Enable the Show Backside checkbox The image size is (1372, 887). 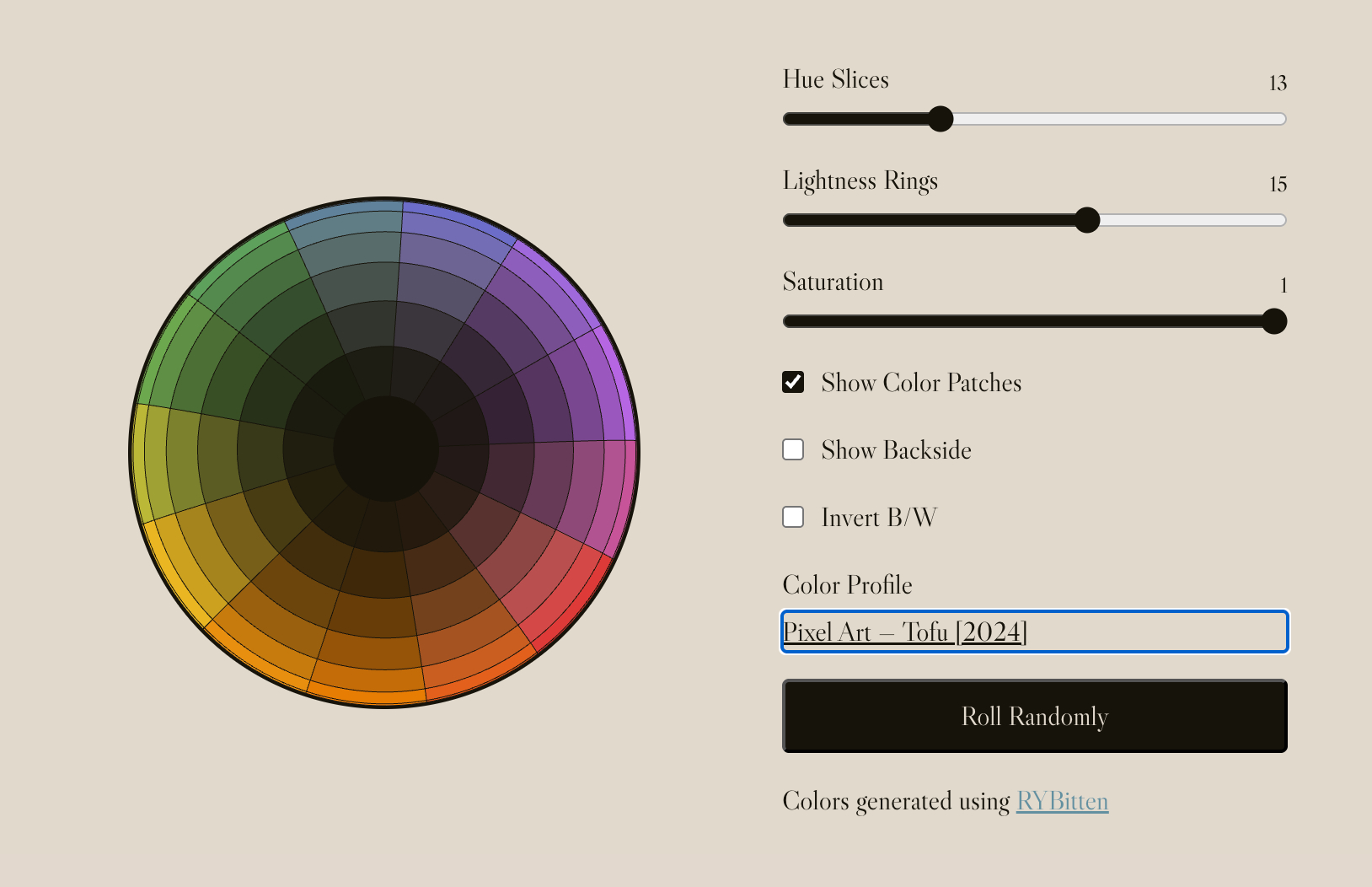[793, 450]
